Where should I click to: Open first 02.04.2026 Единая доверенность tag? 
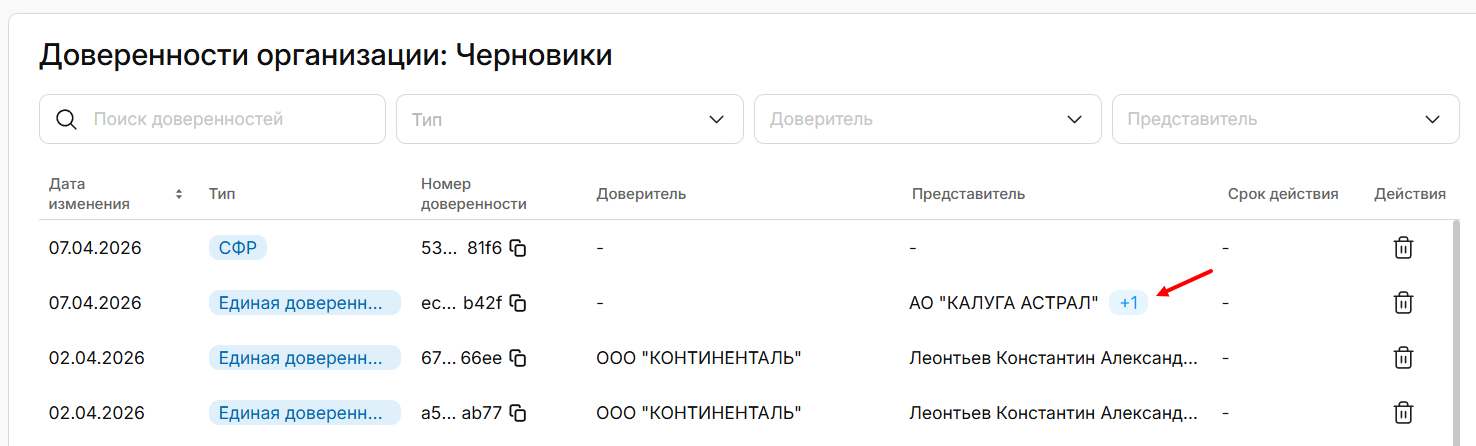304,358
